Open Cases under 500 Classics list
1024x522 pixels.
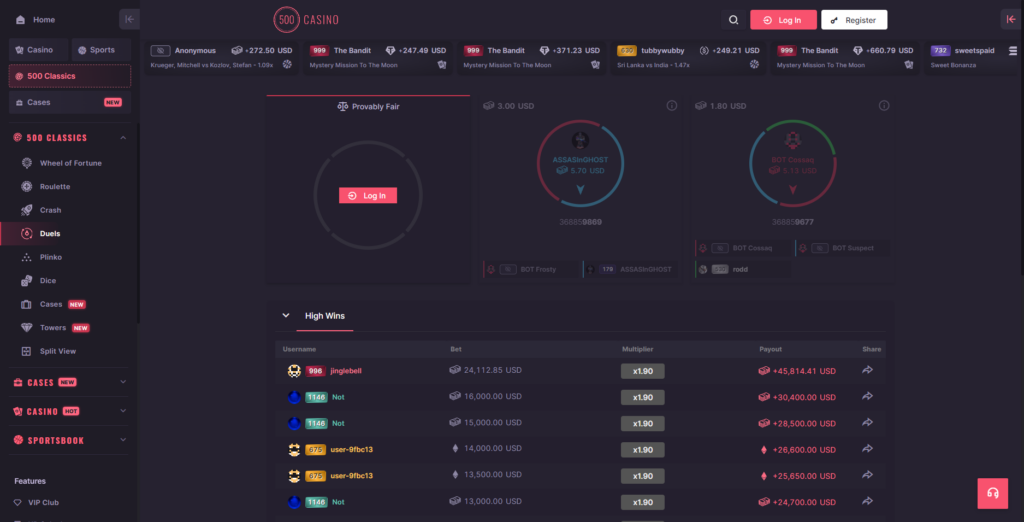[51, 304]
